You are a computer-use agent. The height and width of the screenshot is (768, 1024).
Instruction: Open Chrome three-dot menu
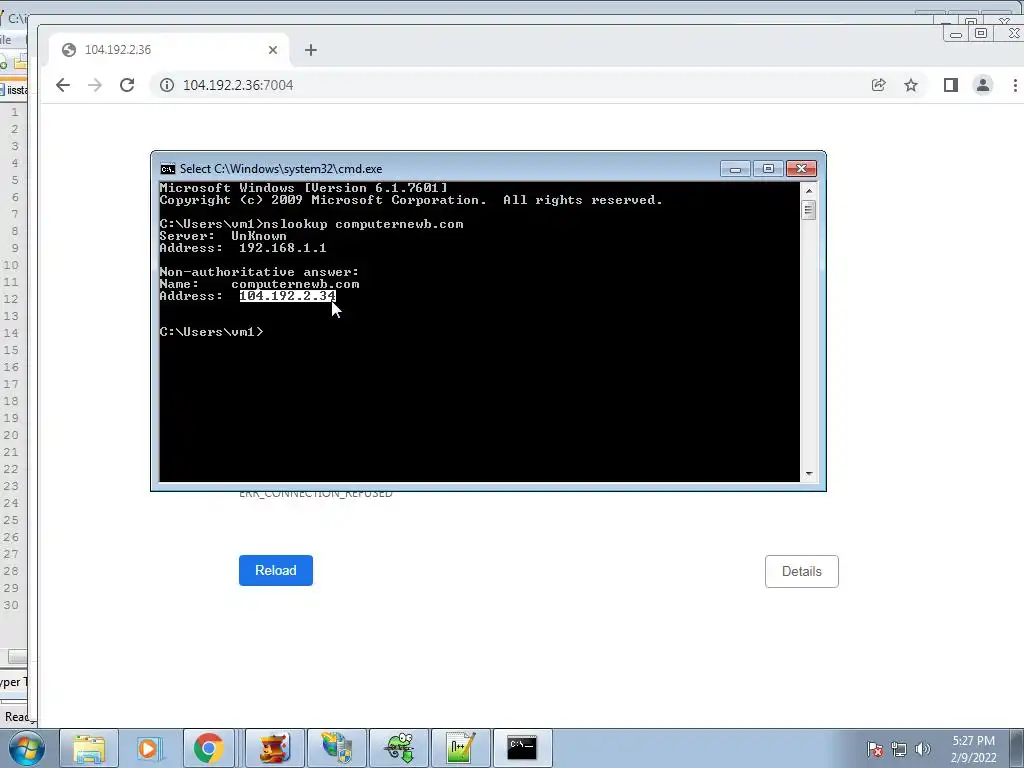pyautogui.click(x=1015, y=85)
